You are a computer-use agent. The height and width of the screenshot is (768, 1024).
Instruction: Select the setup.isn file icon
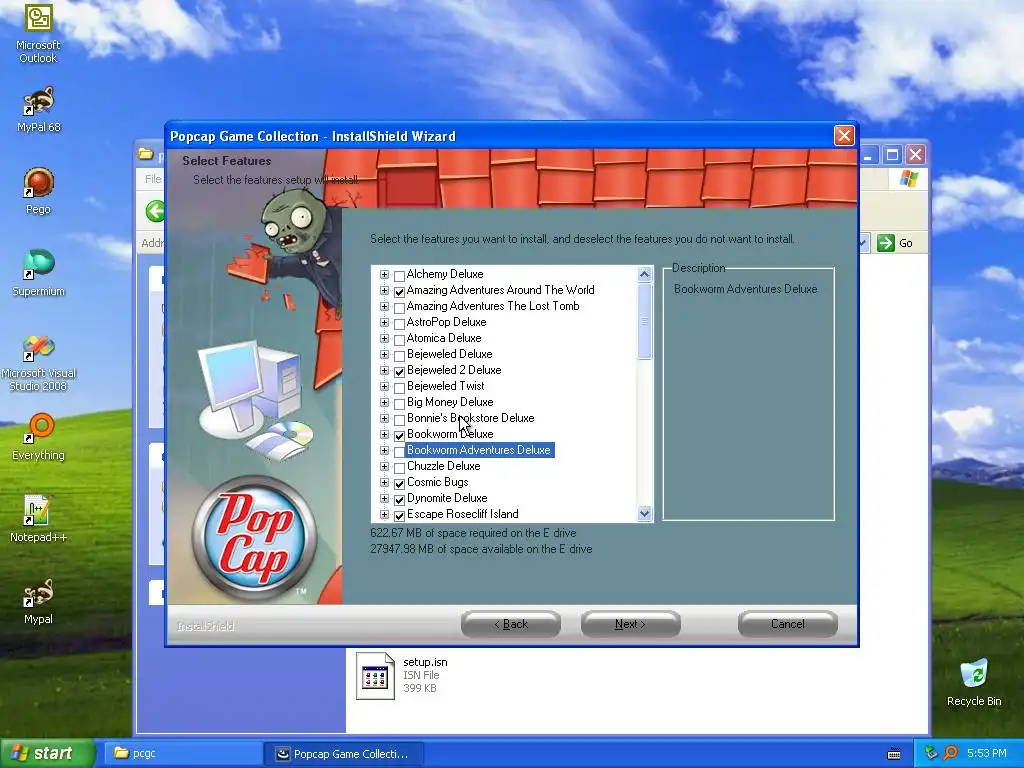point(375,676)
